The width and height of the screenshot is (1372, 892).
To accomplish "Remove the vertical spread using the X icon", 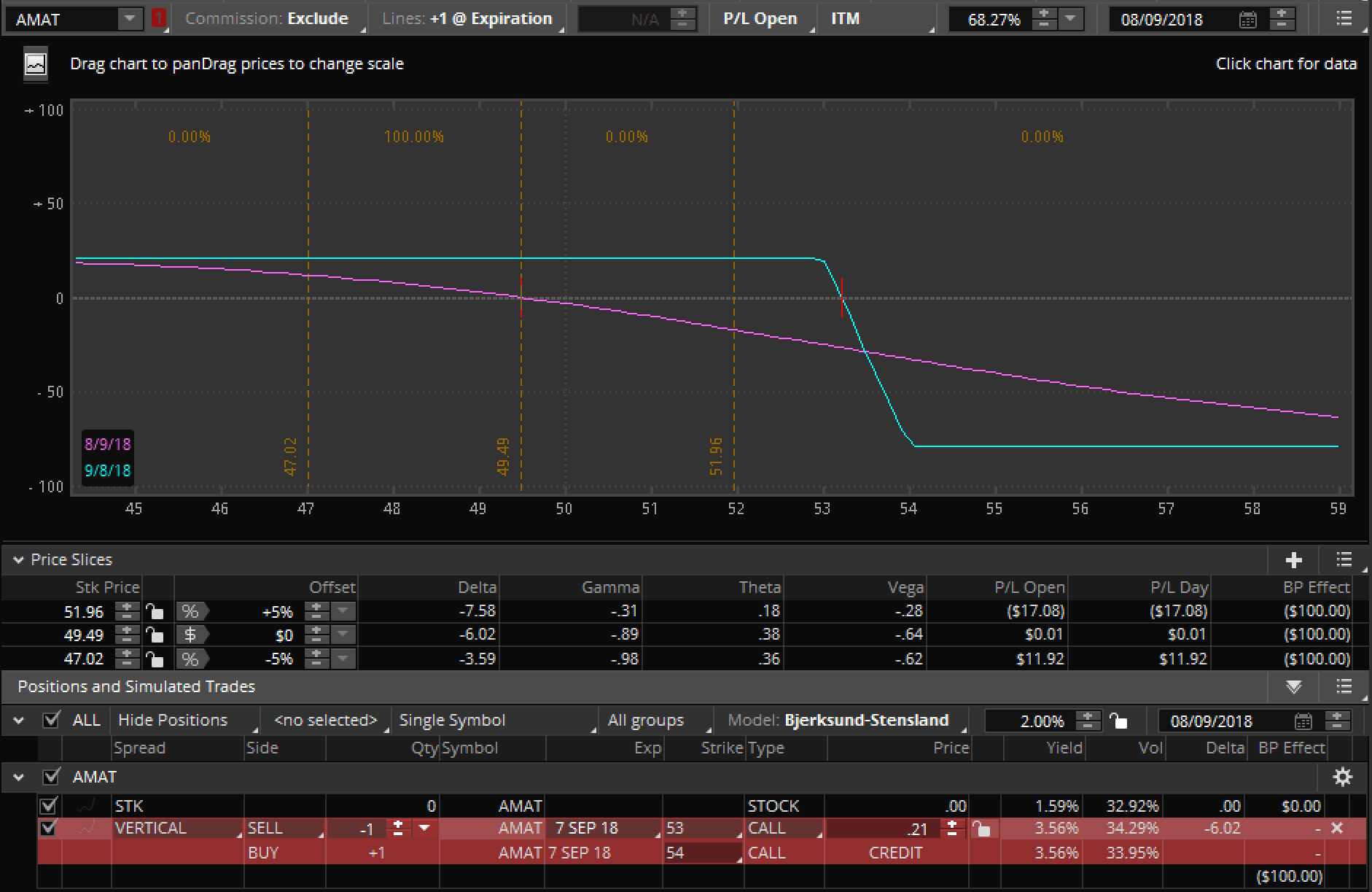I will 1338,828.
